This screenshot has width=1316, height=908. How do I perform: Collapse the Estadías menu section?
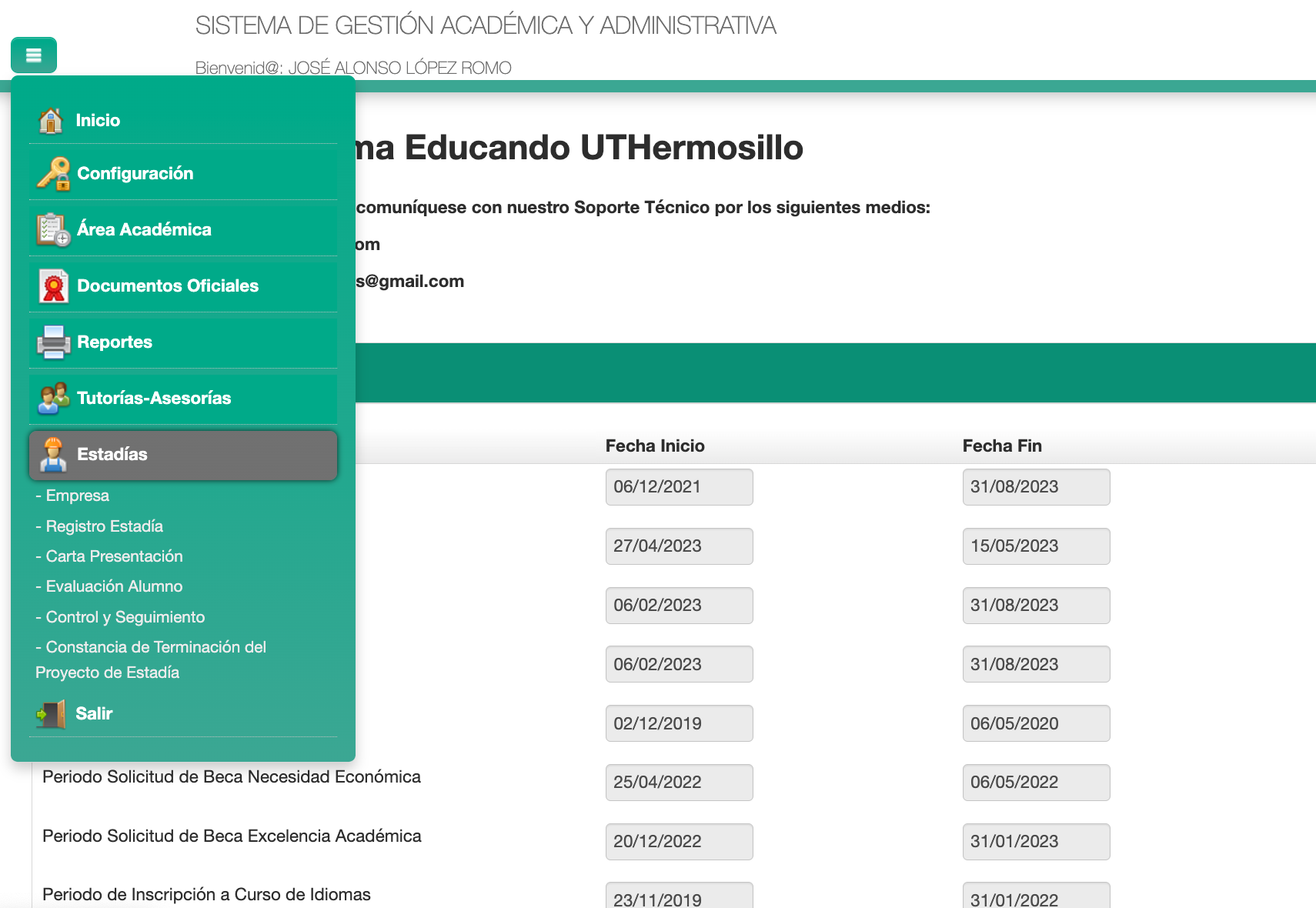(183, 455)
